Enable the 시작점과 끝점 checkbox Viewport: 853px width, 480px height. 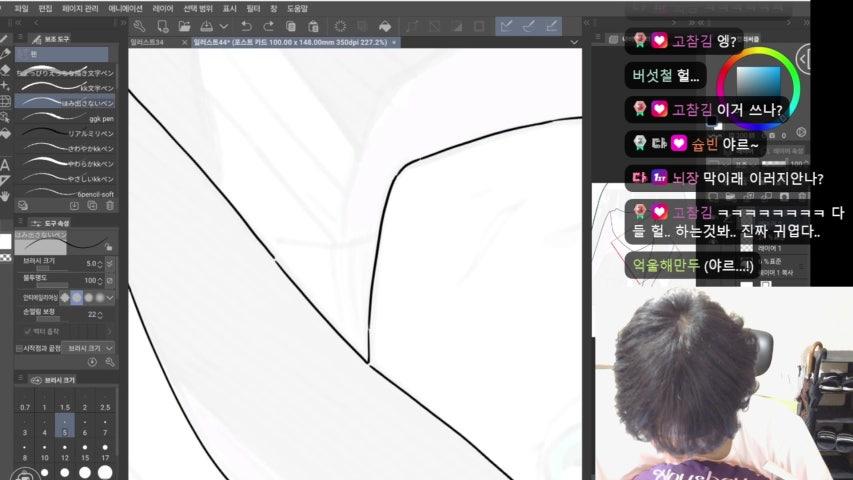coord(19,348)
